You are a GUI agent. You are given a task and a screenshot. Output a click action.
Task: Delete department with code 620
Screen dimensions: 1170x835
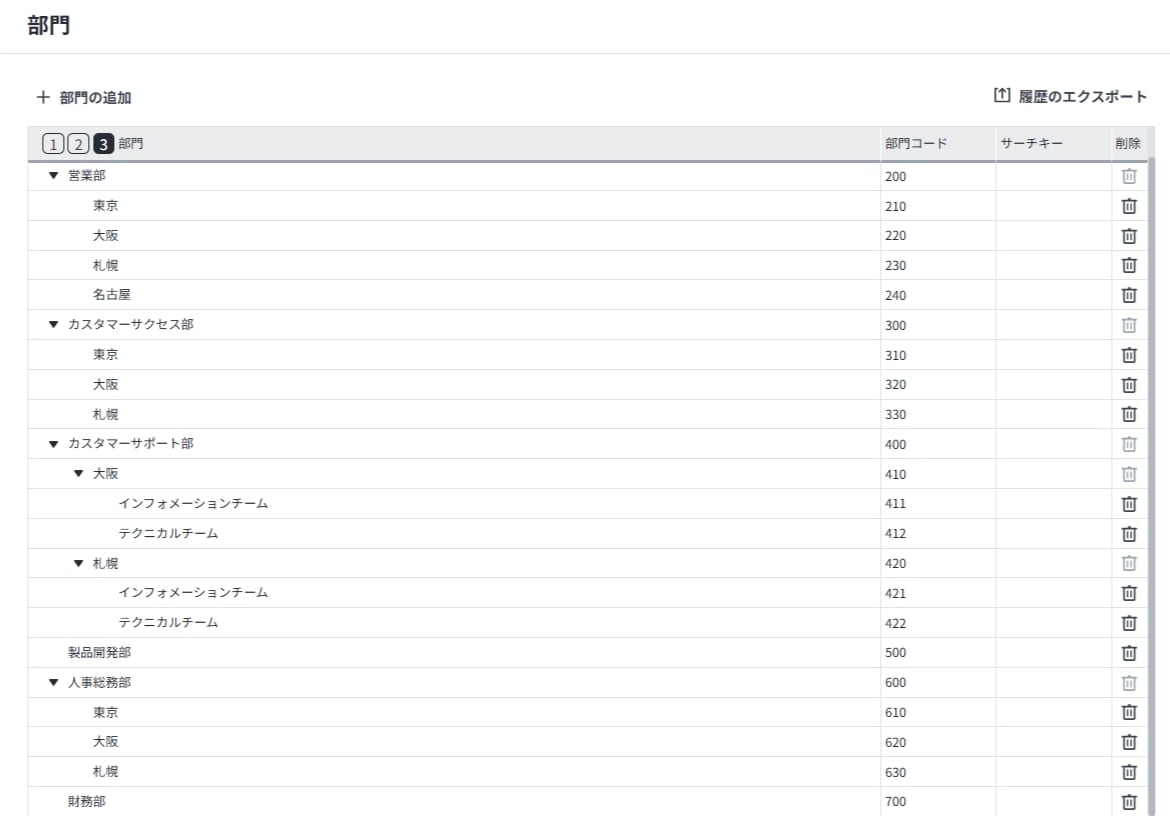coord(1129,742)
